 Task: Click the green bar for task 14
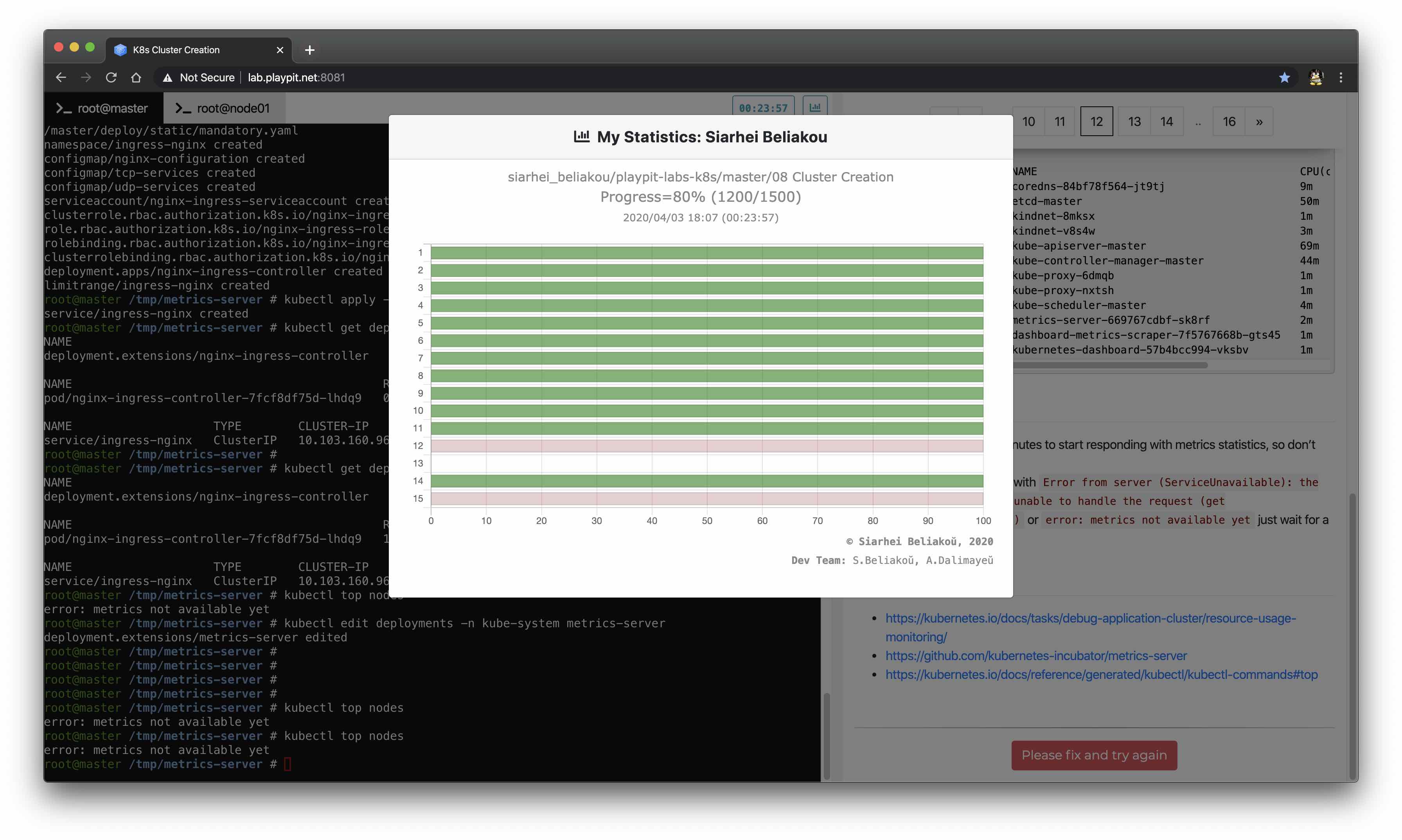pyautogui.click(x=706, y=481)
